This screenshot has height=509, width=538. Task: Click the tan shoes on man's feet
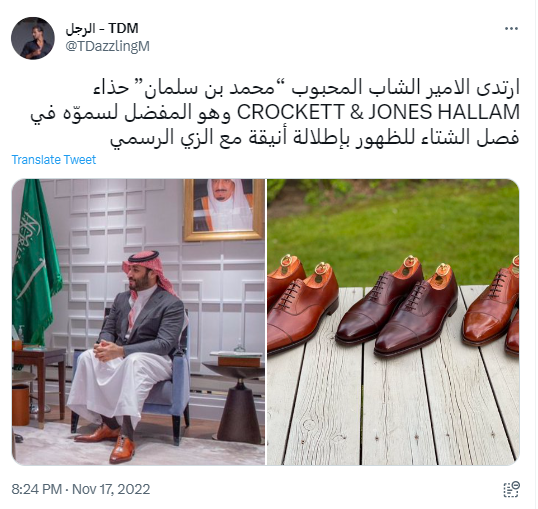(x=106, y=443)
